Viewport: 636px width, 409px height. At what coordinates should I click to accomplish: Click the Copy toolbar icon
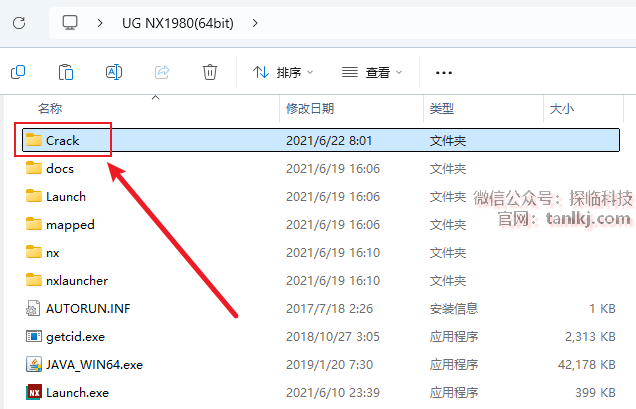[18, 72]
